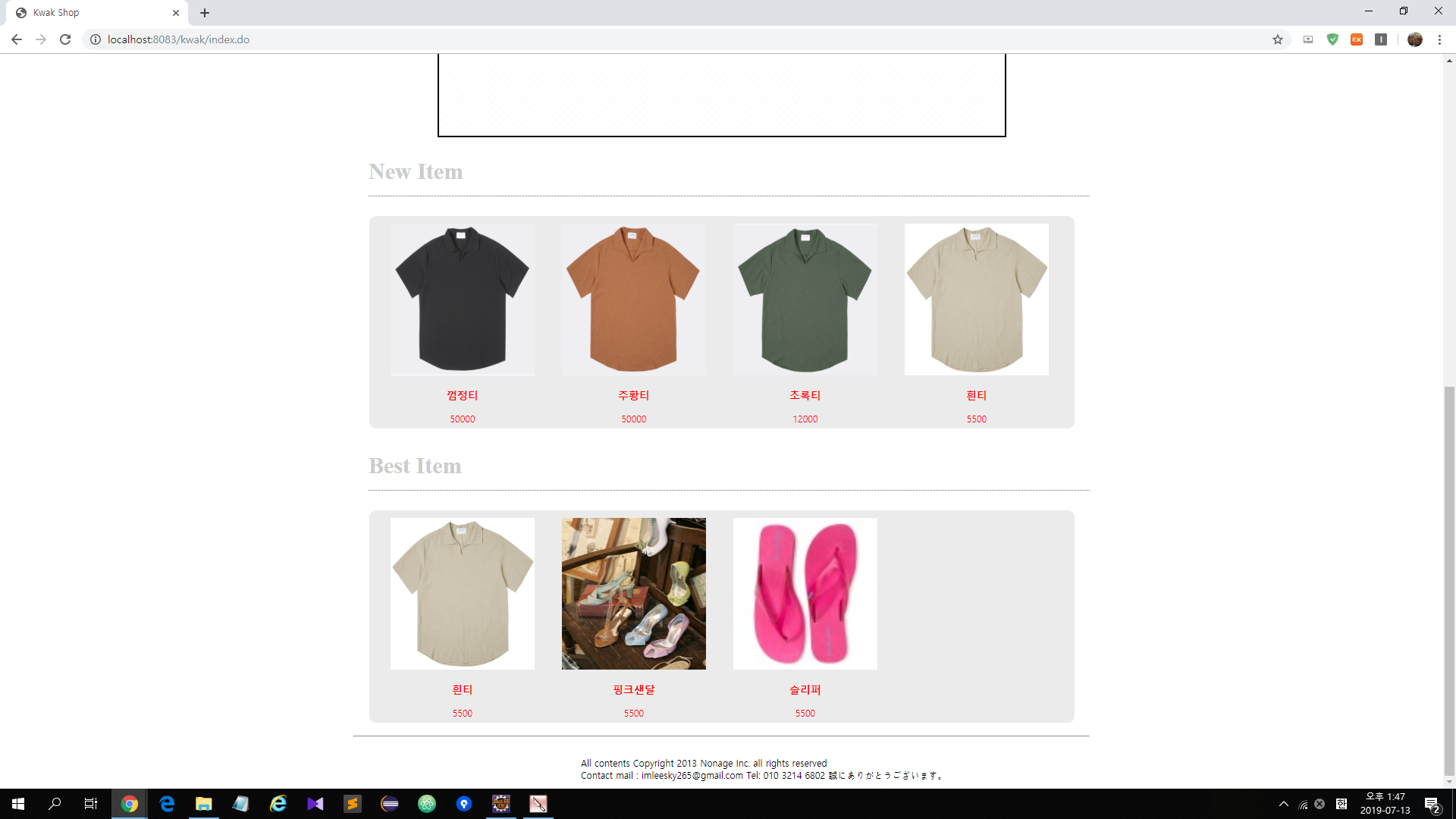Click the browser reload button
This screenshot has height=819, width=1456.
pyautogui.click(x=65, y=39)
